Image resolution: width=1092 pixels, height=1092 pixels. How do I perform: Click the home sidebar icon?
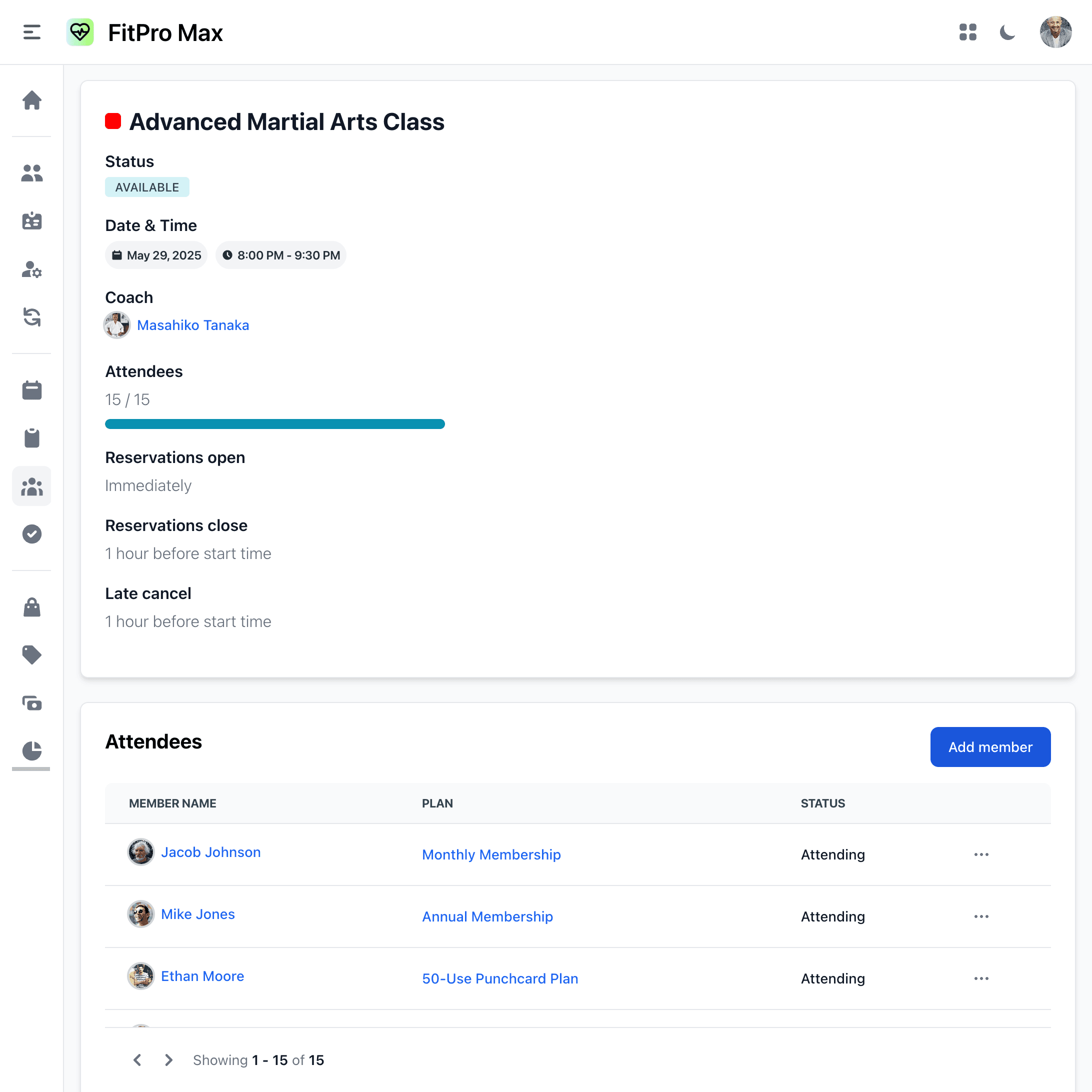[31, 100]
